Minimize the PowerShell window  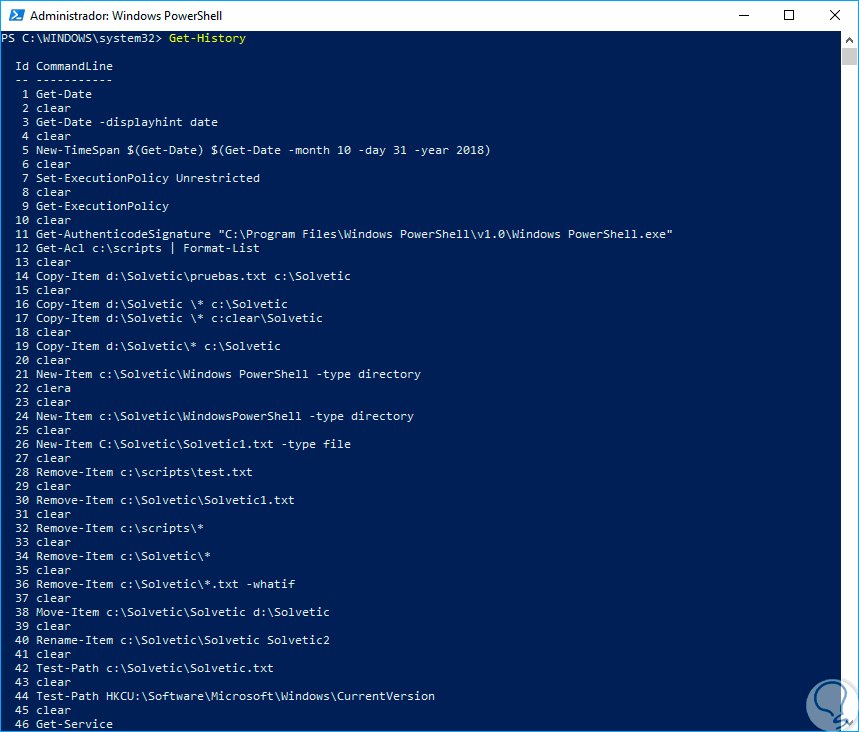pos(743,15)
